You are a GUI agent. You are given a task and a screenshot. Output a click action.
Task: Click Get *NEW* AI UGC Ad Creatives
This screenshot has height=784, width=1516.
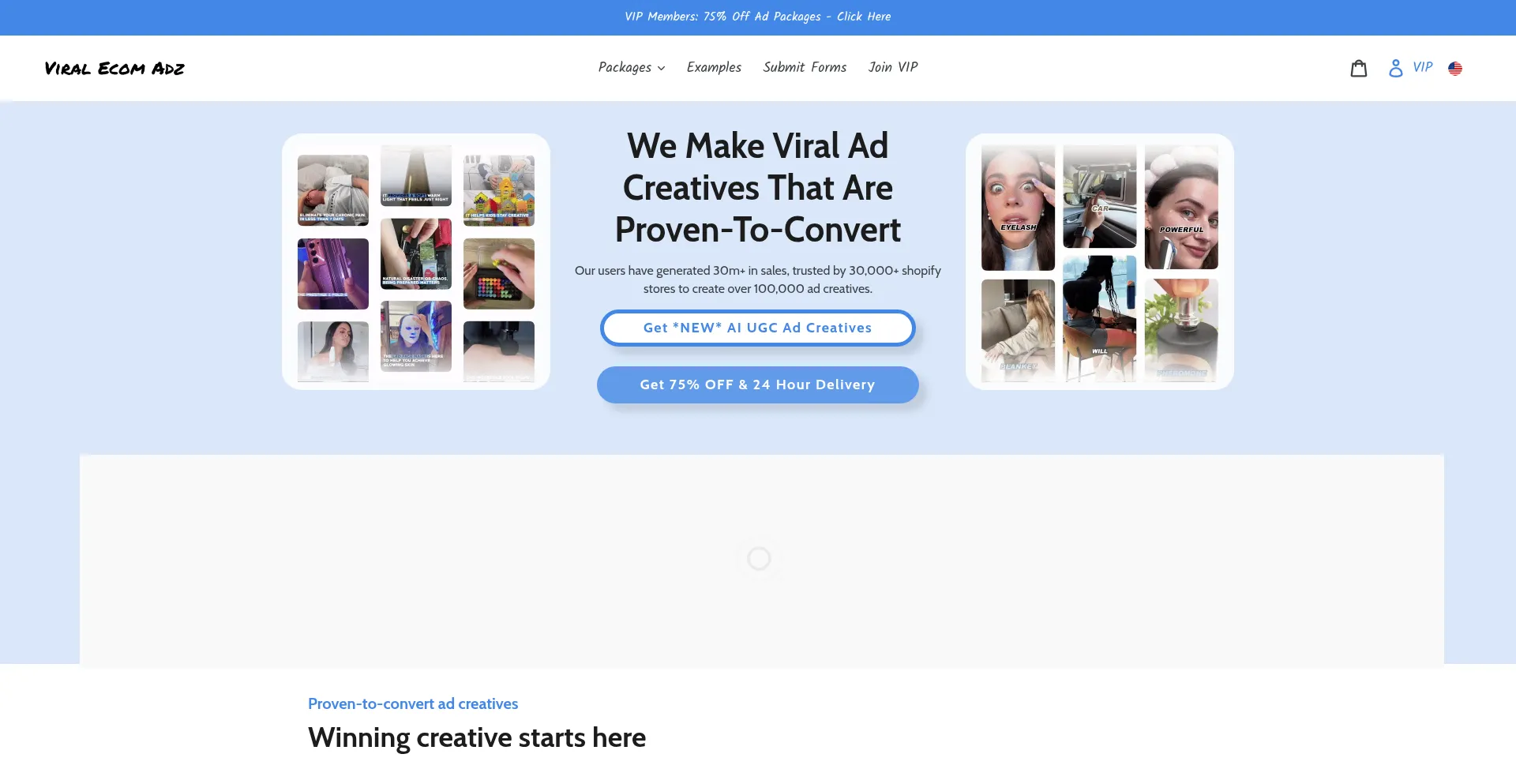[757, 328]
